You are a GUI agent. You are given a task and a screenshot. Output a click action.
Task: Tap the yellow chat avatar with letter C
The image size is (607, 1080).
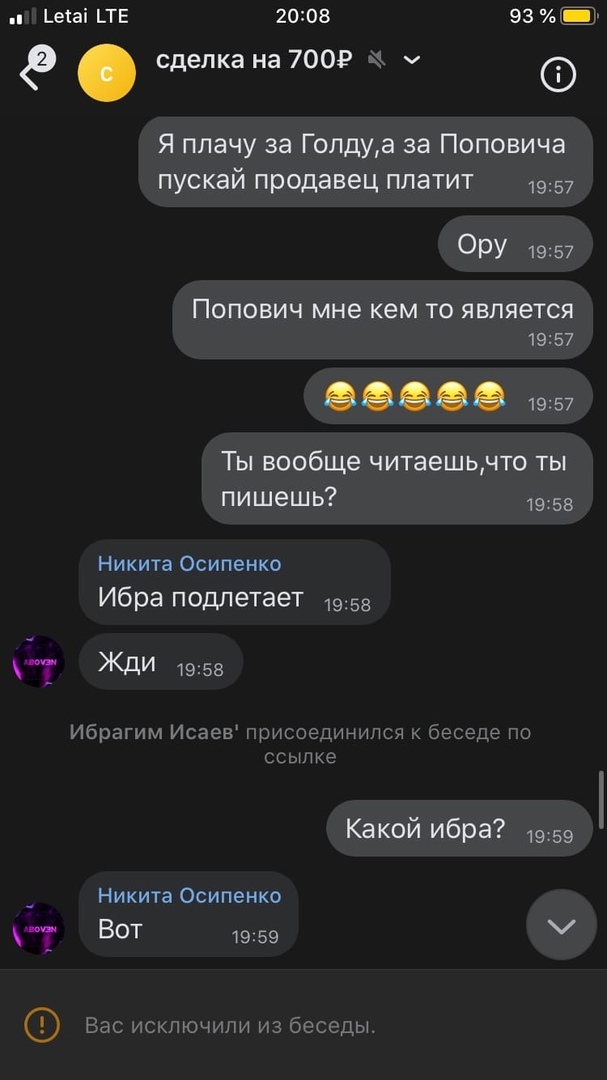107,73
